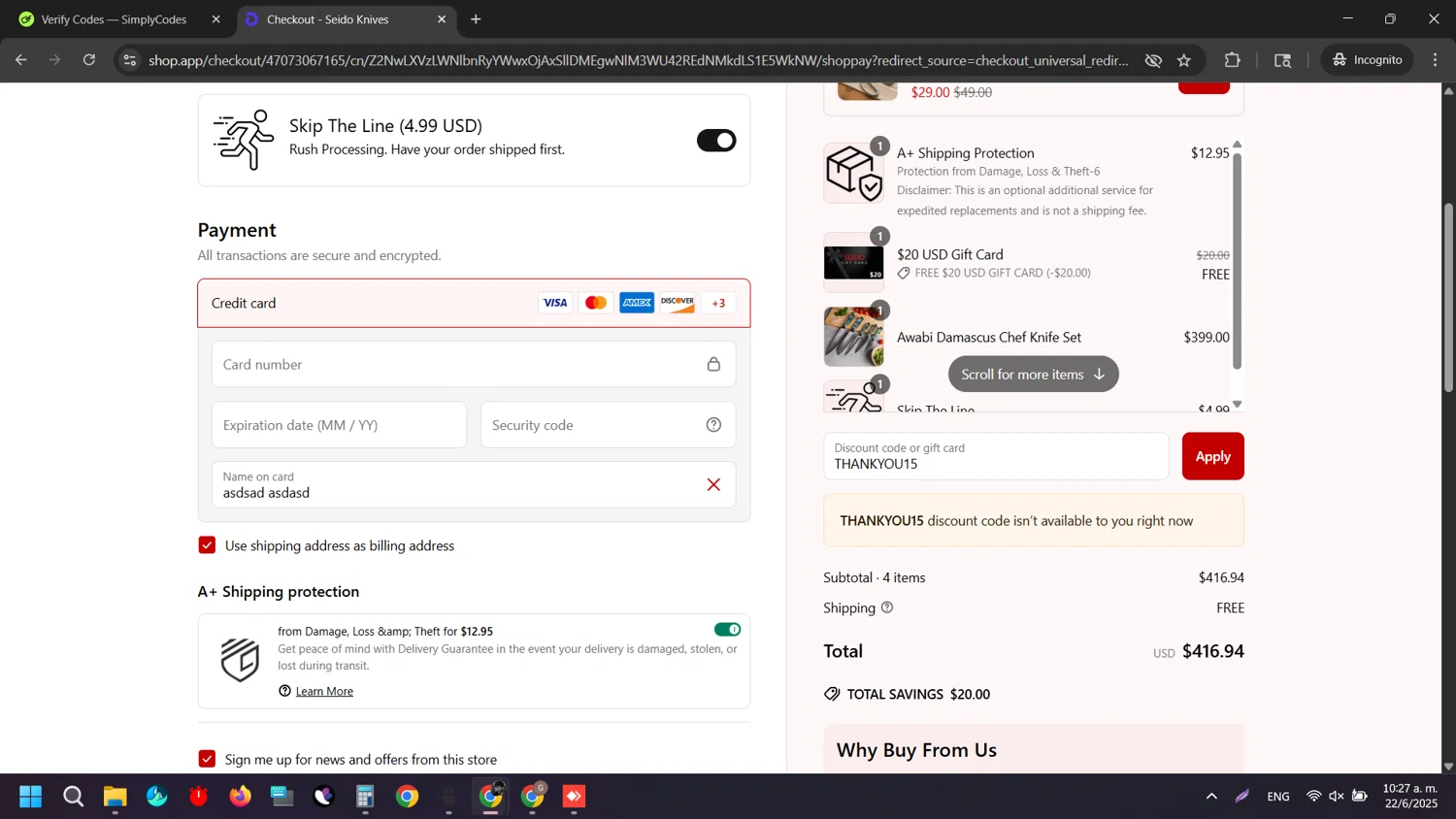Focus the Expiration date field
1456x819 pixels.
point(339,425)
